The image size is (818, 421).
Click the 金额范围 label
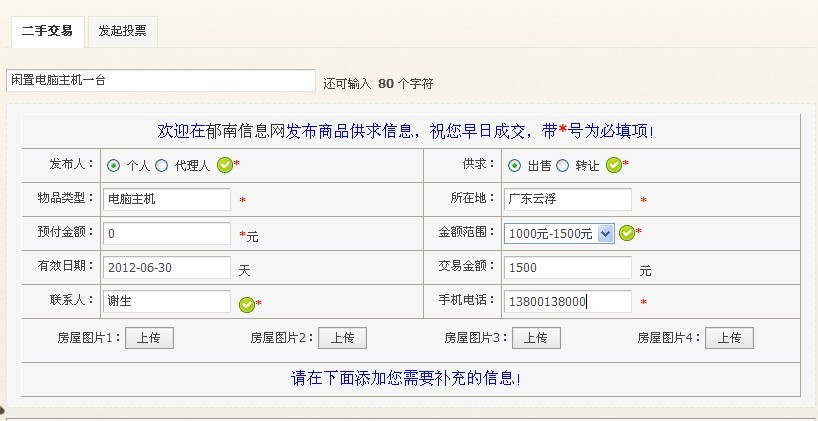click(466, 232)
